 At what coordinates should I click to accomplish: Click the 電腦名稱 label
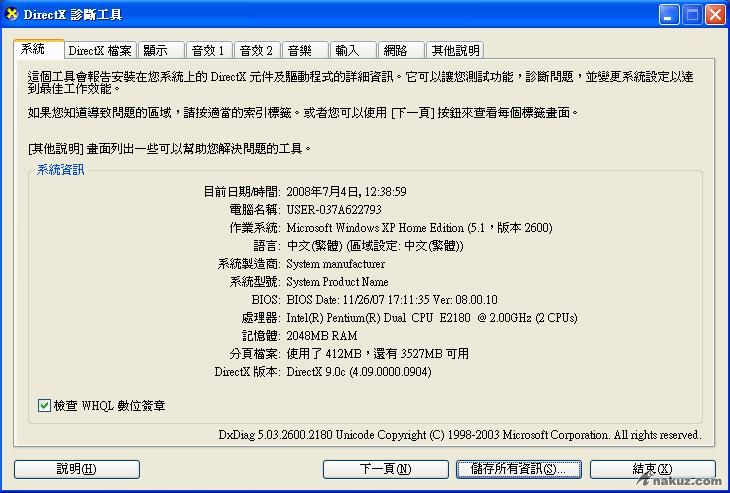click(x=255, y=210)
